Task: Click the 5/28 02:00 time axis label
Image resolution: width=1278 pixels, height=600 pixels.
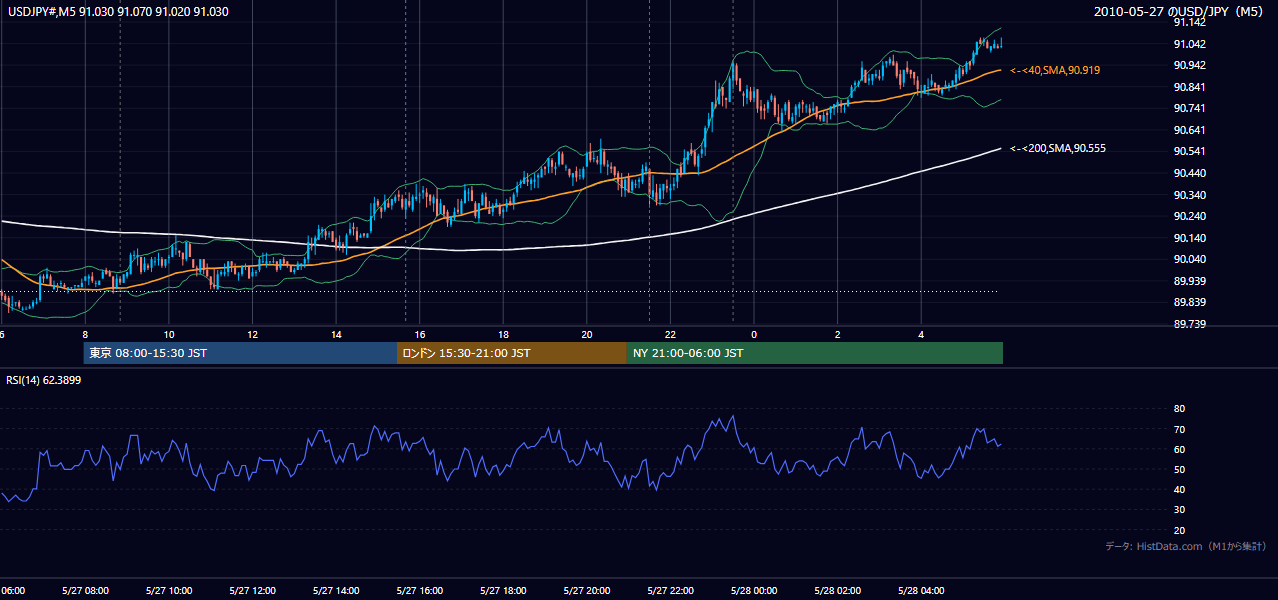Action: tap(838, 590)
